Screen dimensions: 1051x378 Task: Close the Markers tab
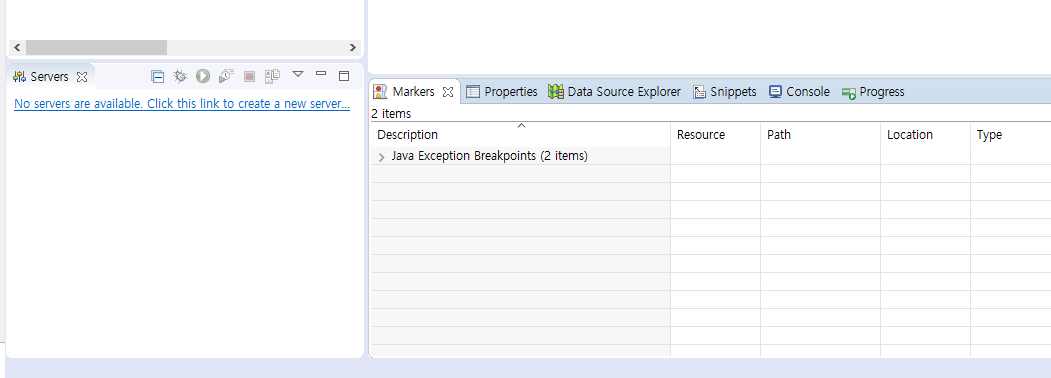pos(448,92)
